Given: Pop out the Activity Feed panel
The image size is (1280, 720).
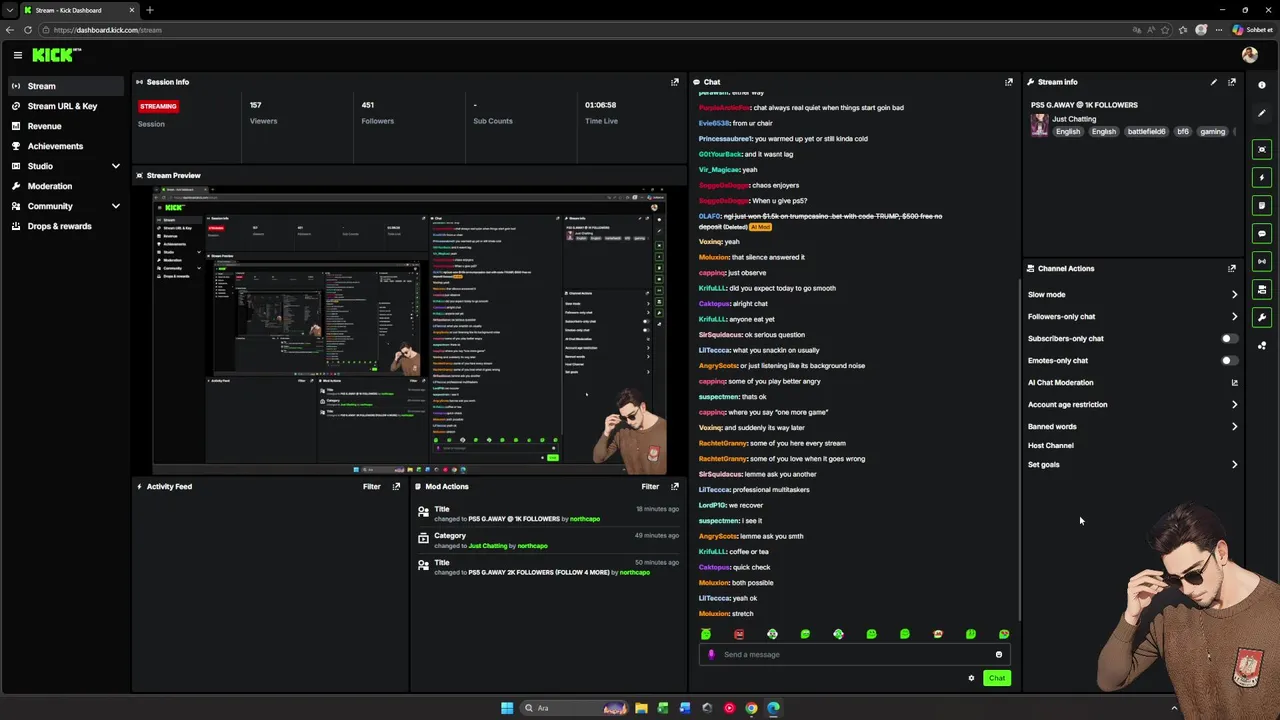Looking at the screenshot, I should coord(396,486).
